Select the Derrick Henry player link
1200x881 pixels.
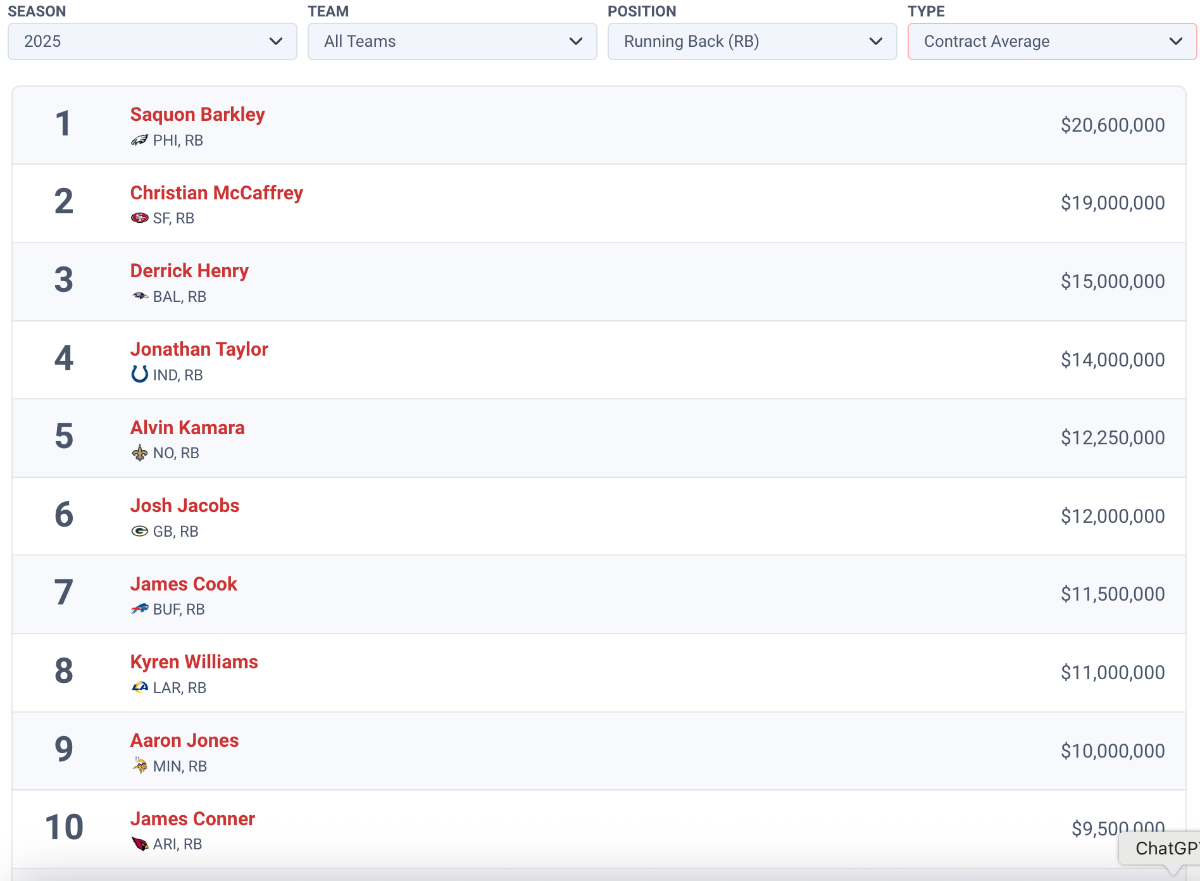[189, 271]
